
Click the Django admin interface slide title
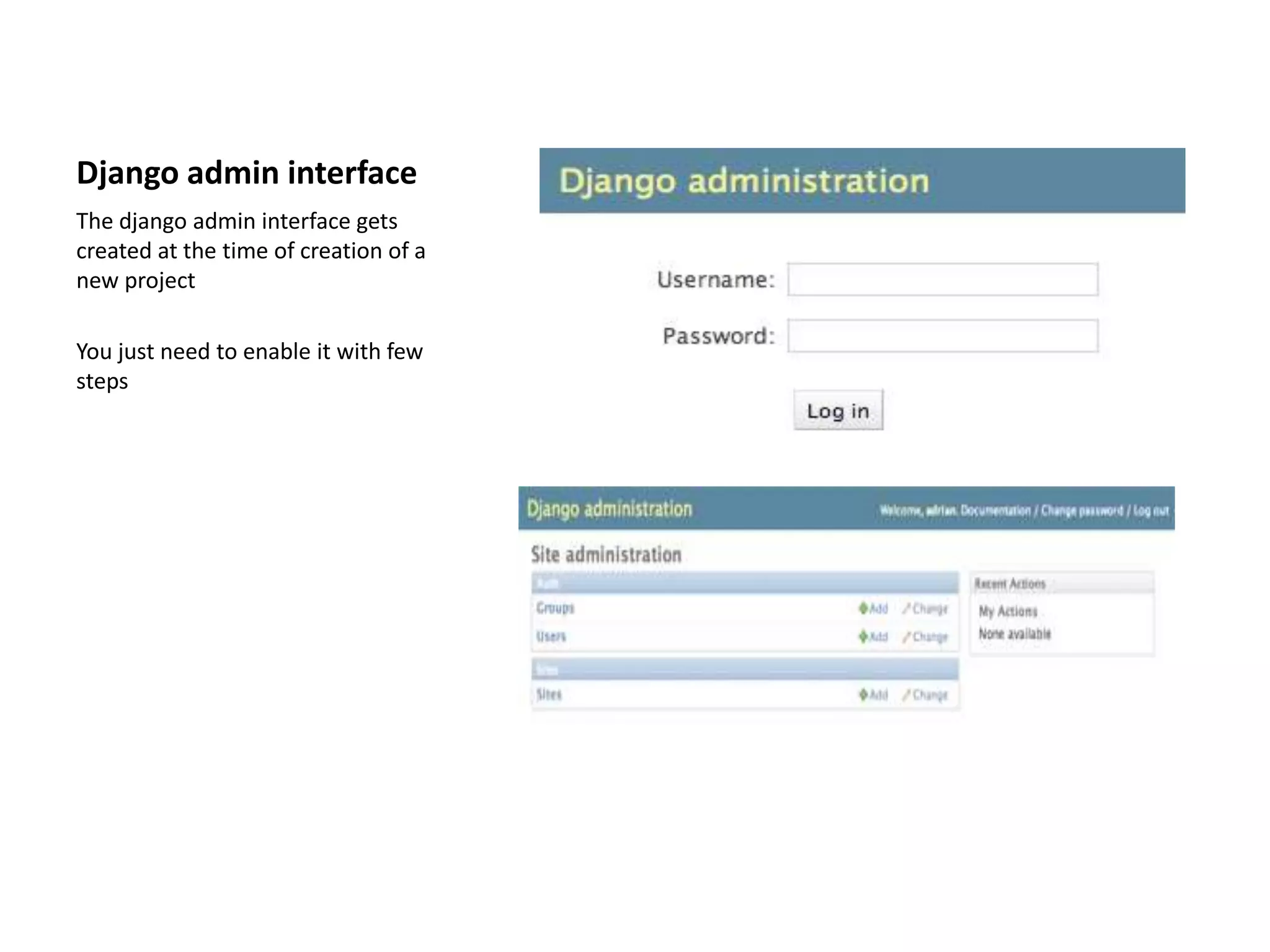[246, 173]
